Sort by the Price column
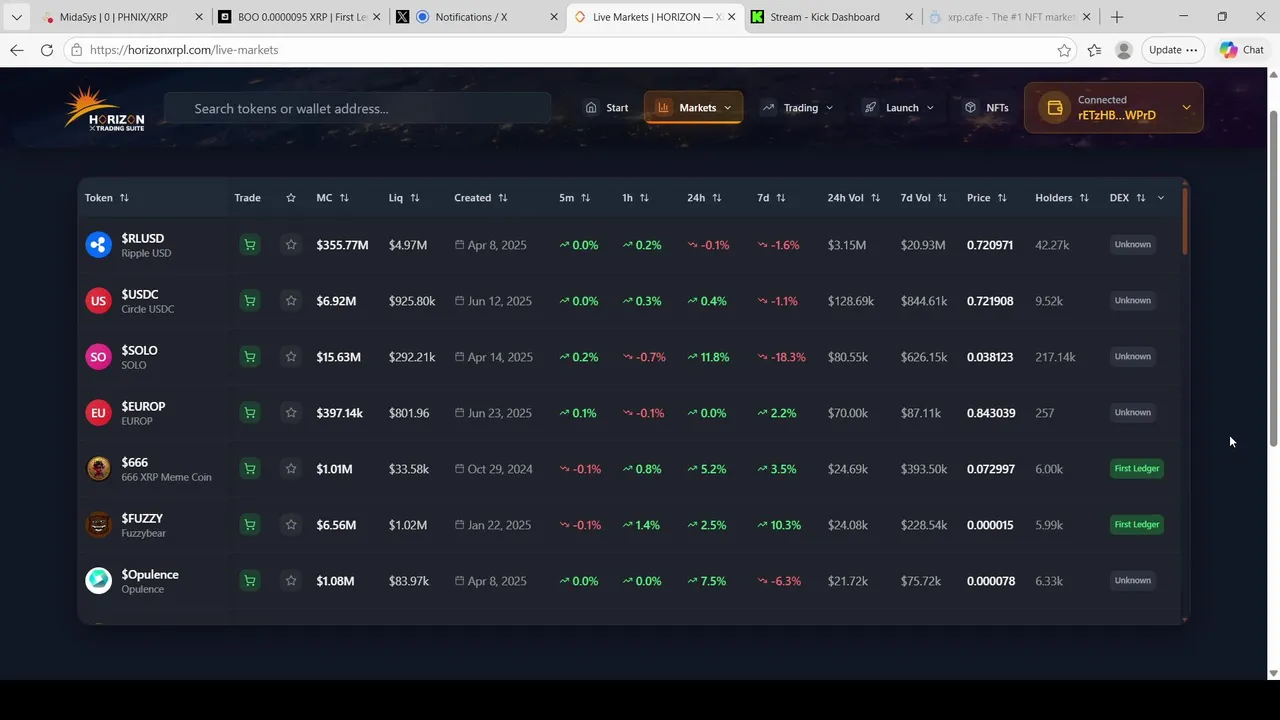The height and width of the screenshot is (720, 1280). pos(987,198)
